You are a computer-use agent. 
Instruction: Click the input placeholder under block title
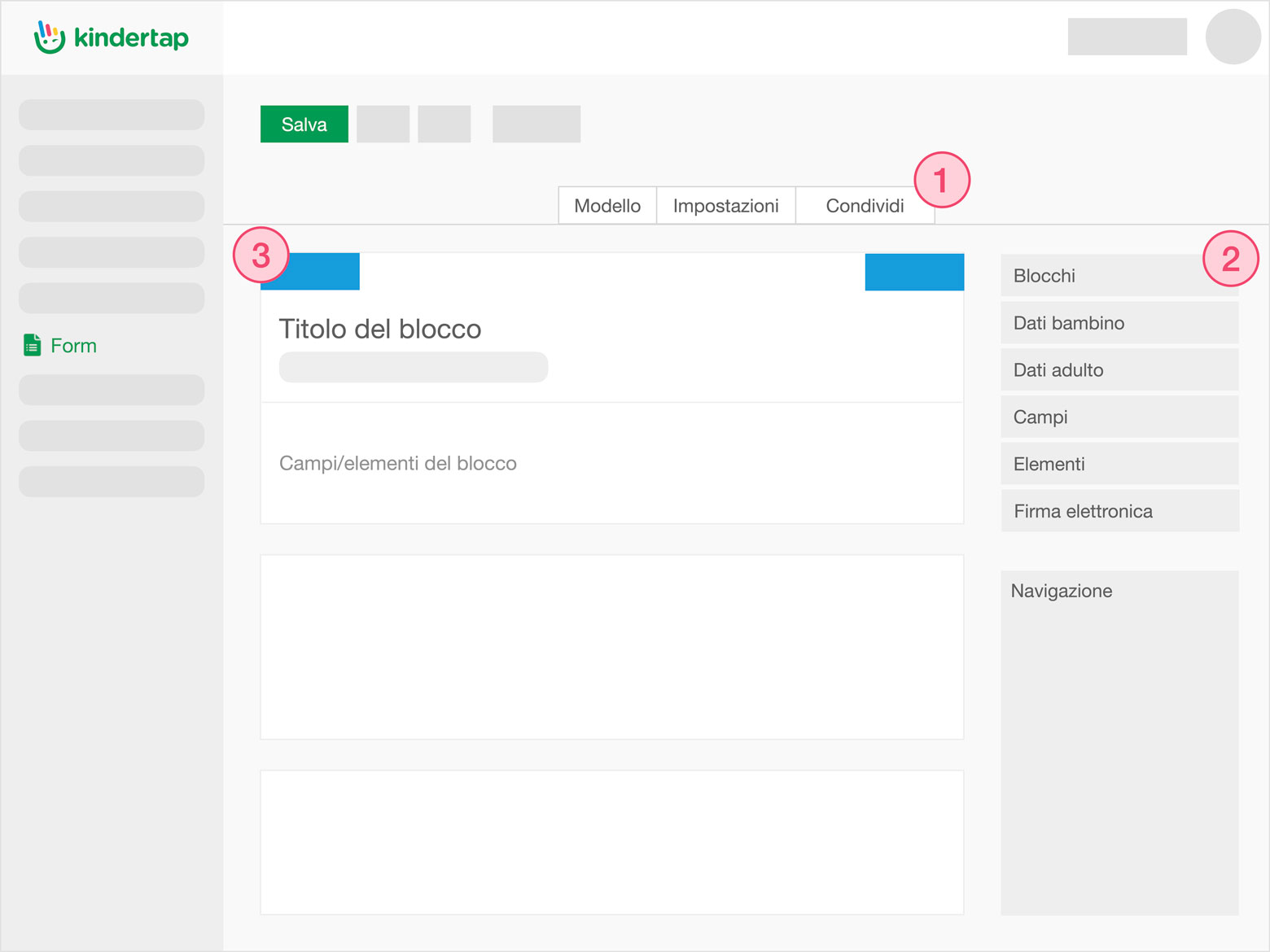413,367
